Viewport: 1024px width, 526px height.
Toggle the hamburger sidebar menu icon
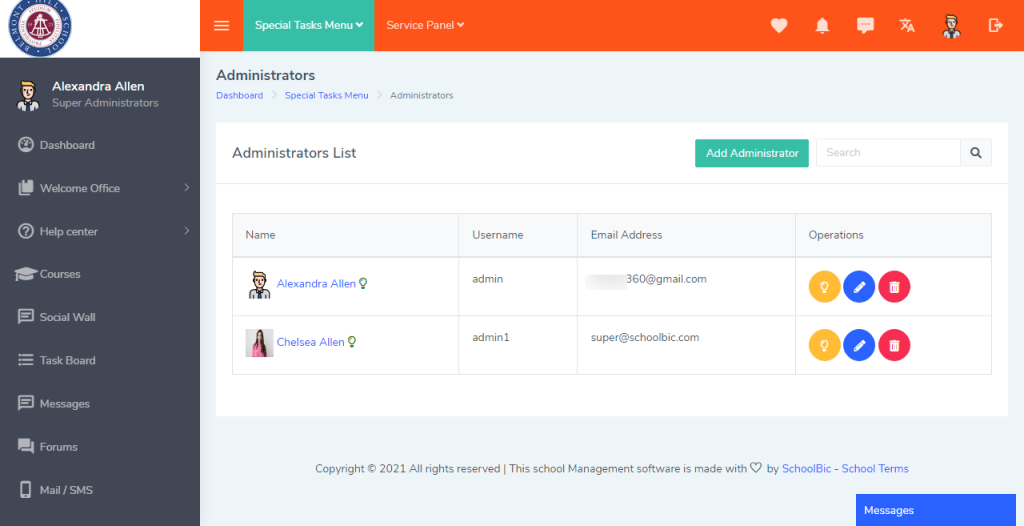221,25
